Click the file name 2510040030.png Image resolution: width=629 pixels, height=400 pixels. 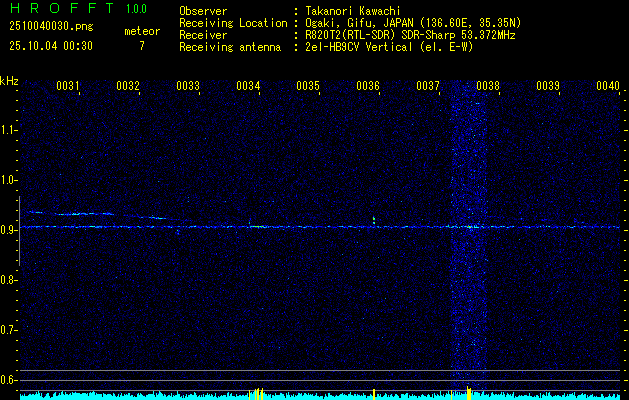tap(51, 27)
